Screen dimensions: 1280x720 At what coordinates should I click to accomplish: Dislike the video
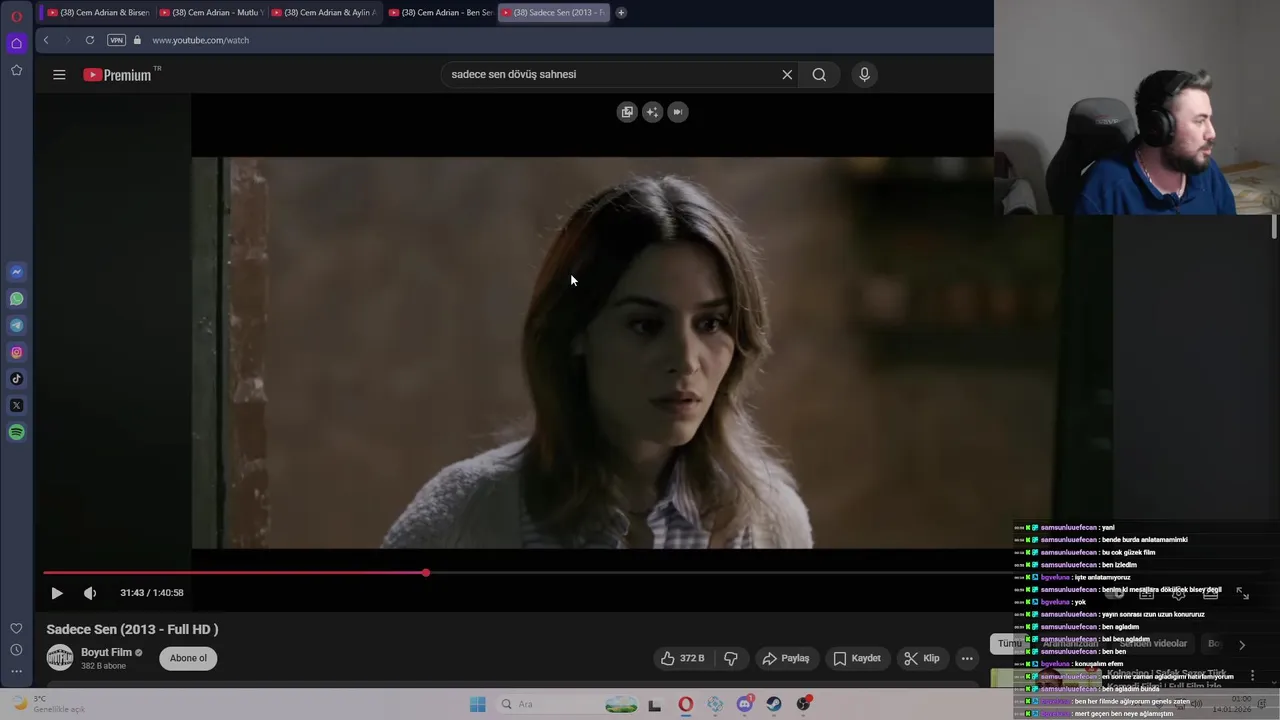click(x=731, y=658)
